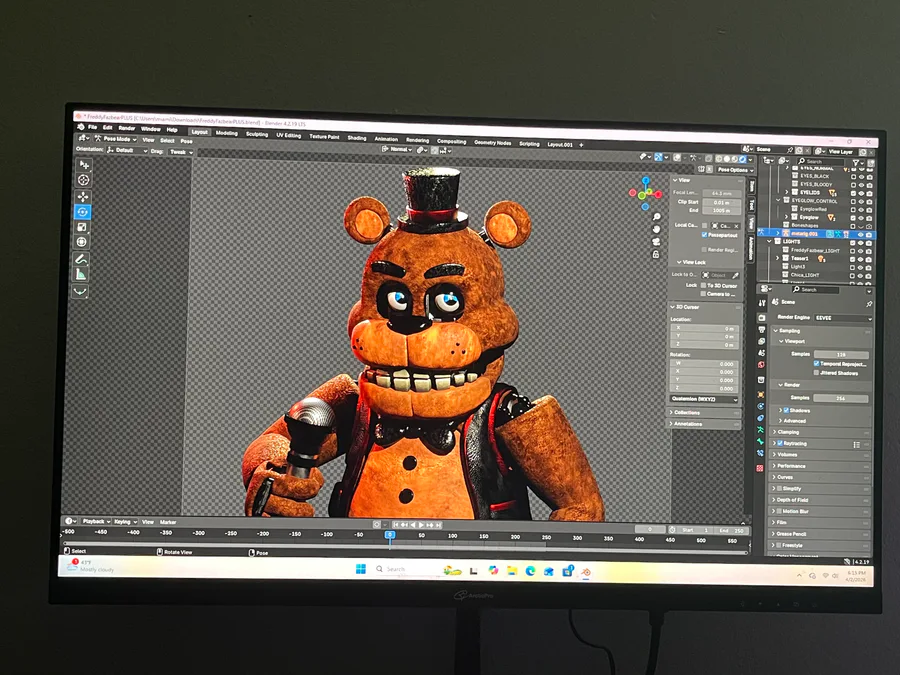Toggle the Shadows checkbox
The image size is (900, 675).
786,410
